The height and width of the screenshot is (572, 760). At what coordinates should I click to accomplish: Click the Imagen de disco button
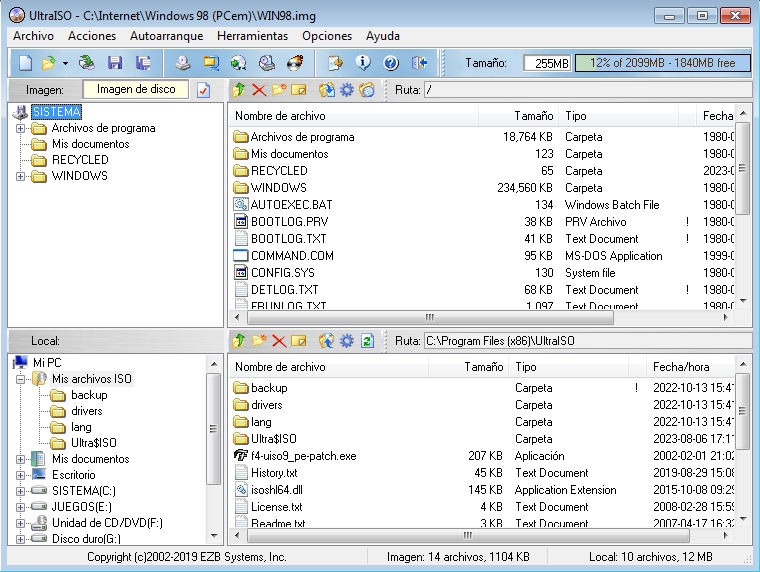[x=136, y=89]
